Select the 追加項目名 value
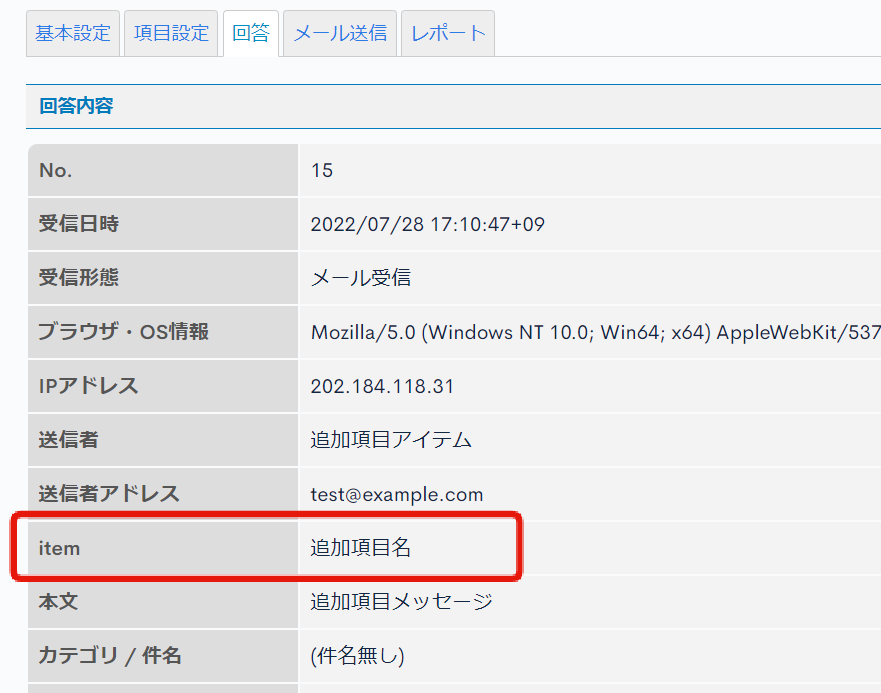The width and height of the screenshot is (881, 693). pyautogui.click(x=361, y=547)
